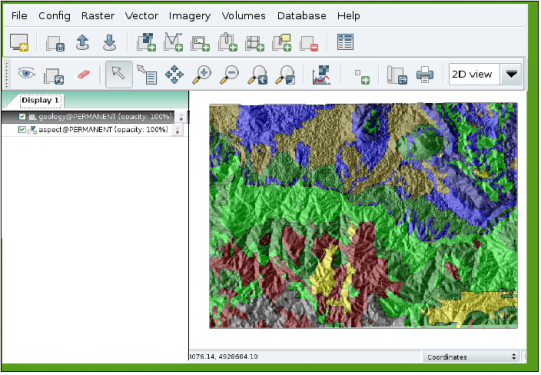Select the Zoom in magnifier tool
Screen dimensions: 541x375
202,75
